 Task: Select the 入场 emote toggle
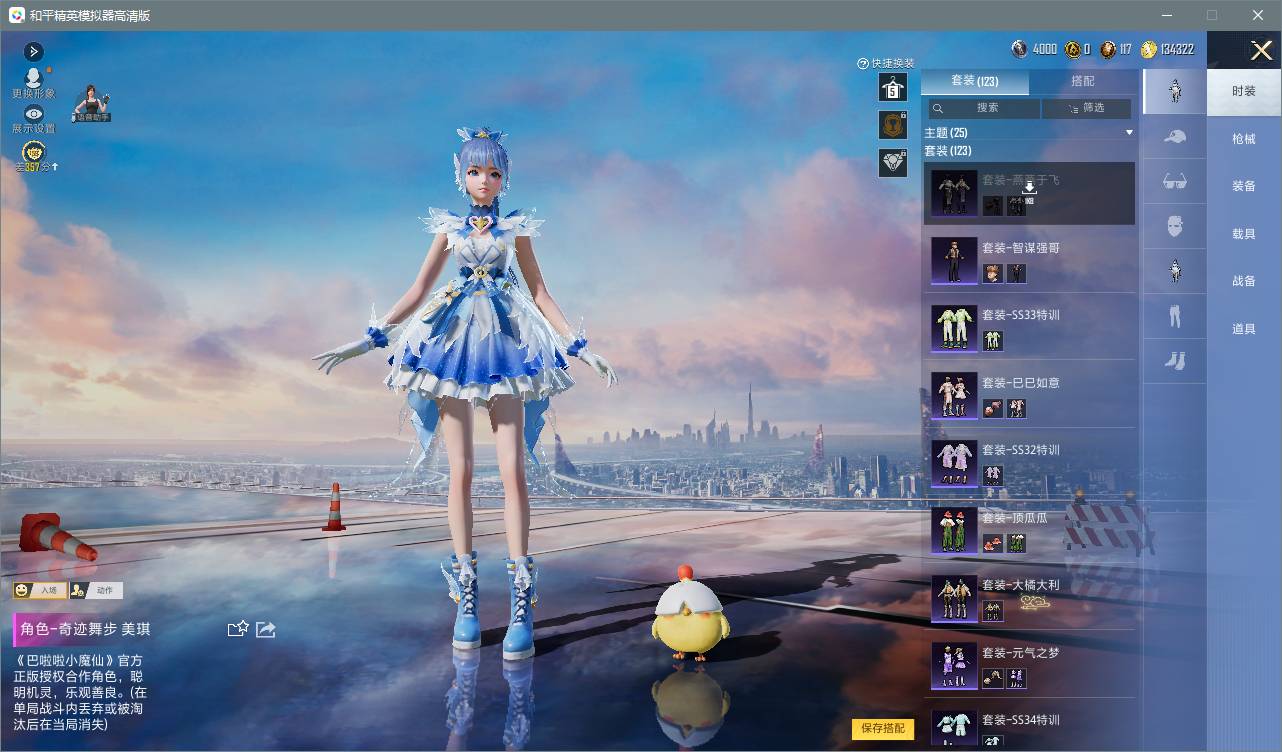point(40,590)
